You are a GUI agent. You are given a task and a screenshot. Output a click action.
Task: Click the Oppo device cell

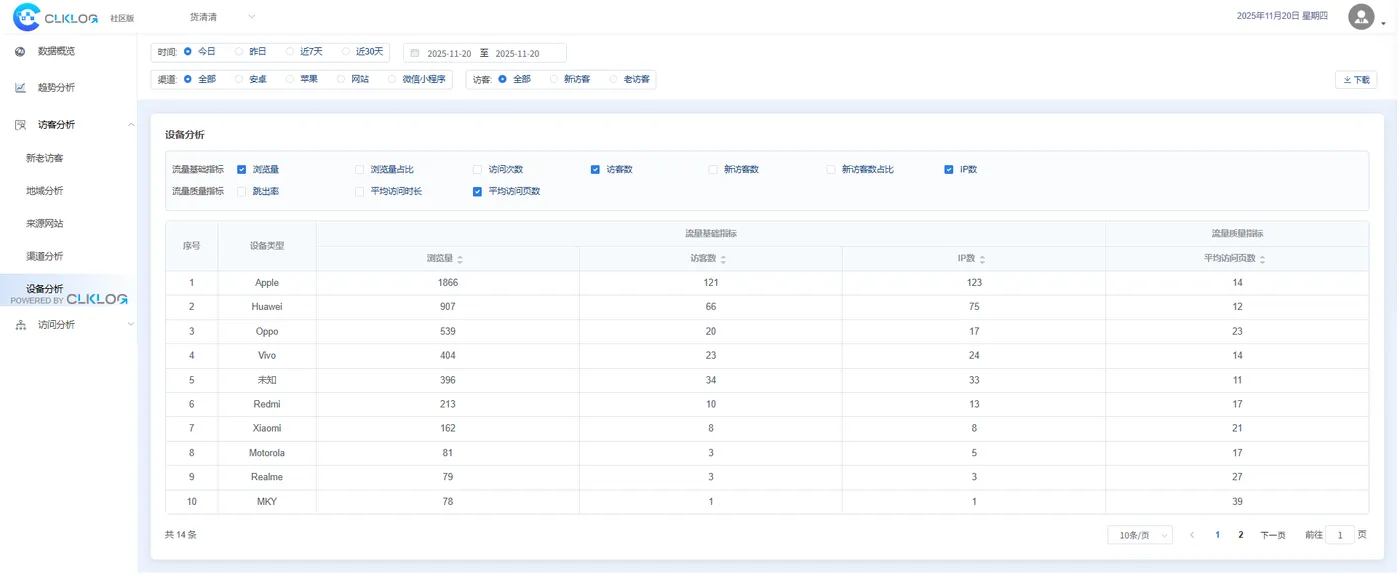coord(267,332)
